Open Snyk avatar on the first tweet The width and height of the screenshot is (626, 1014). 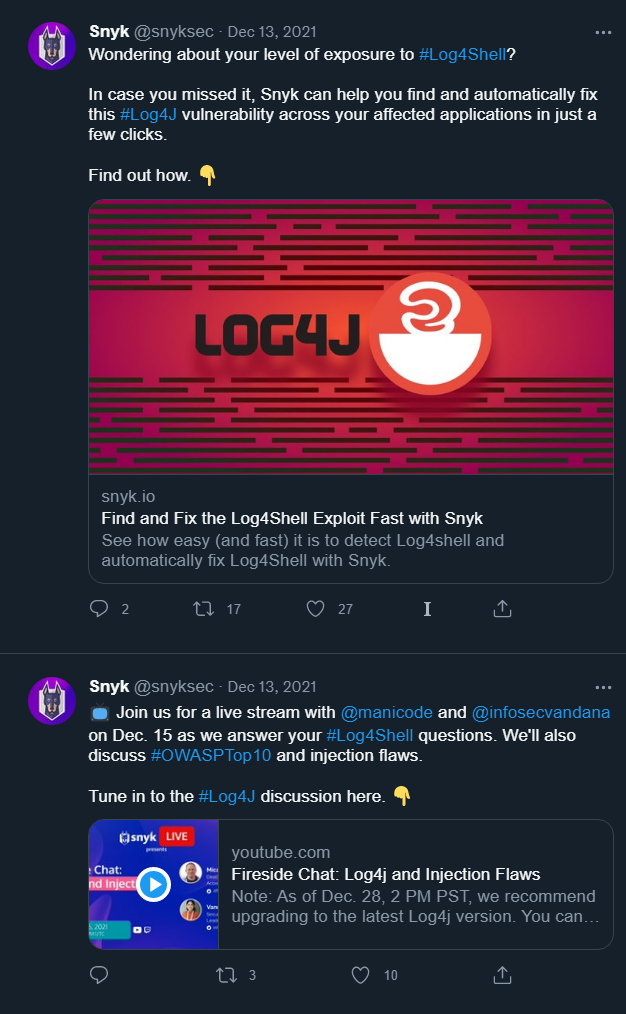(x=52, y=46)
